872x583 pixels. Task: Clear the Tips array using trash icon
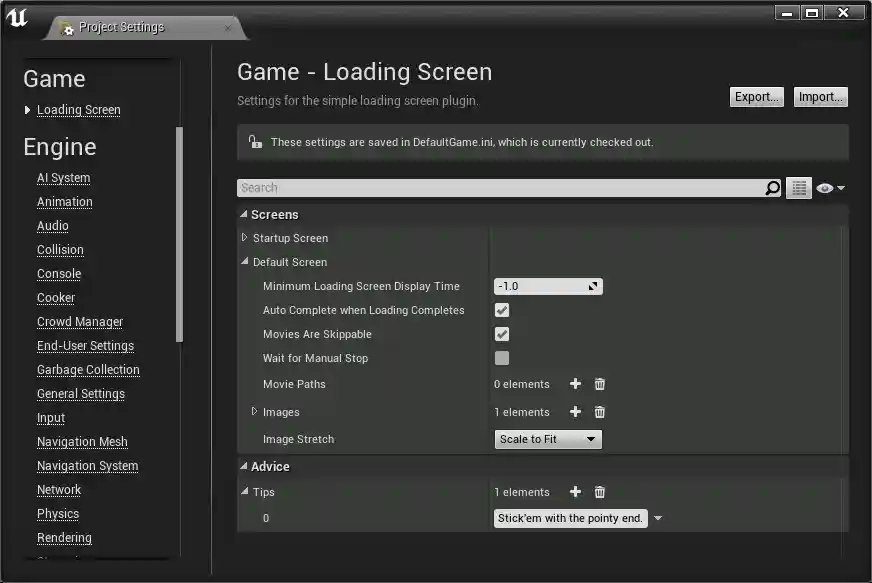599,492
